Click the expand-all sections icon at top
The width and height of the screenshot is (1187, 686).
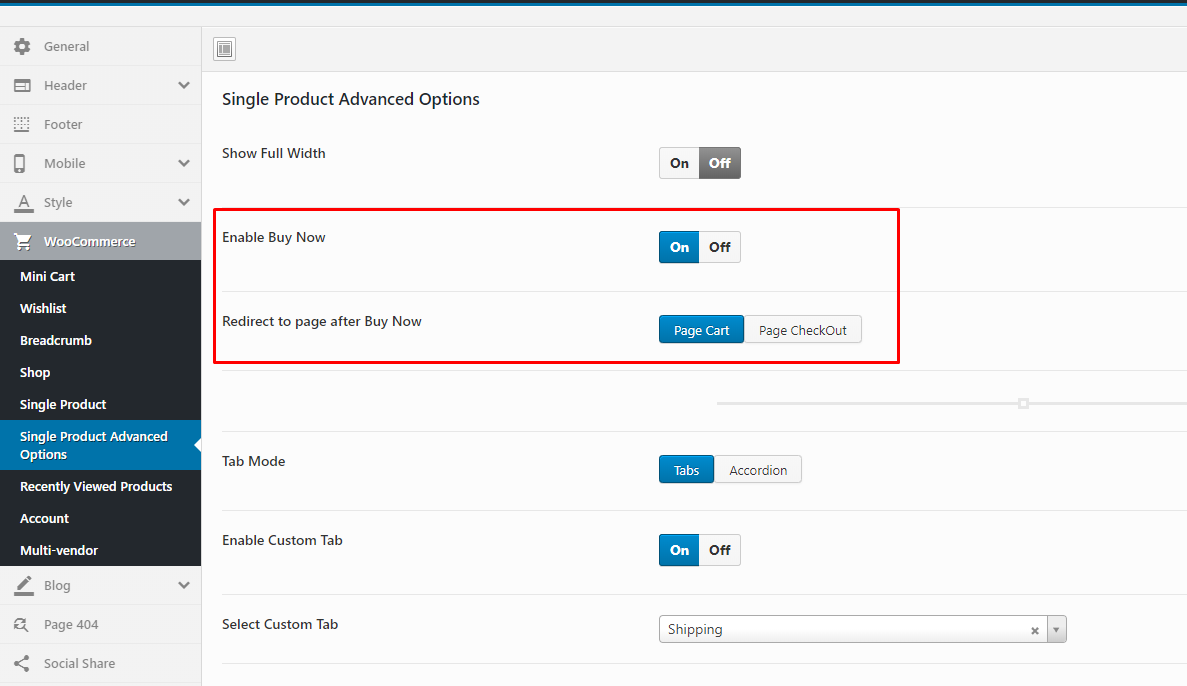pos(225,48)
